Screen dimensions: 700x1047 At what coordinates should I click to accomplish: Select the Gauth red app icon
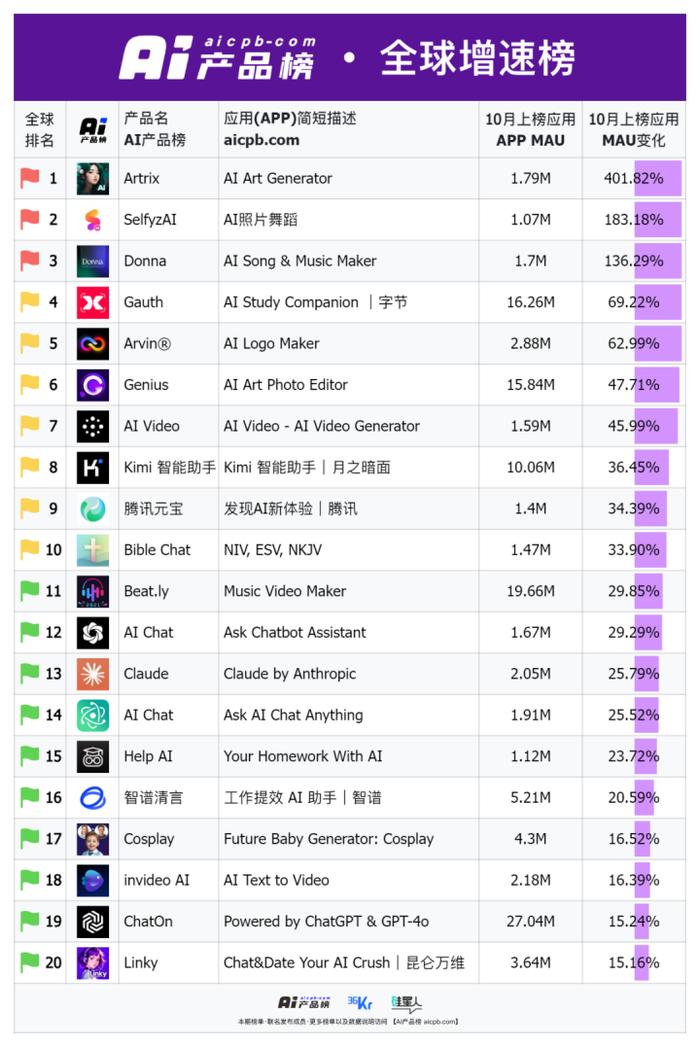point(93,302)
